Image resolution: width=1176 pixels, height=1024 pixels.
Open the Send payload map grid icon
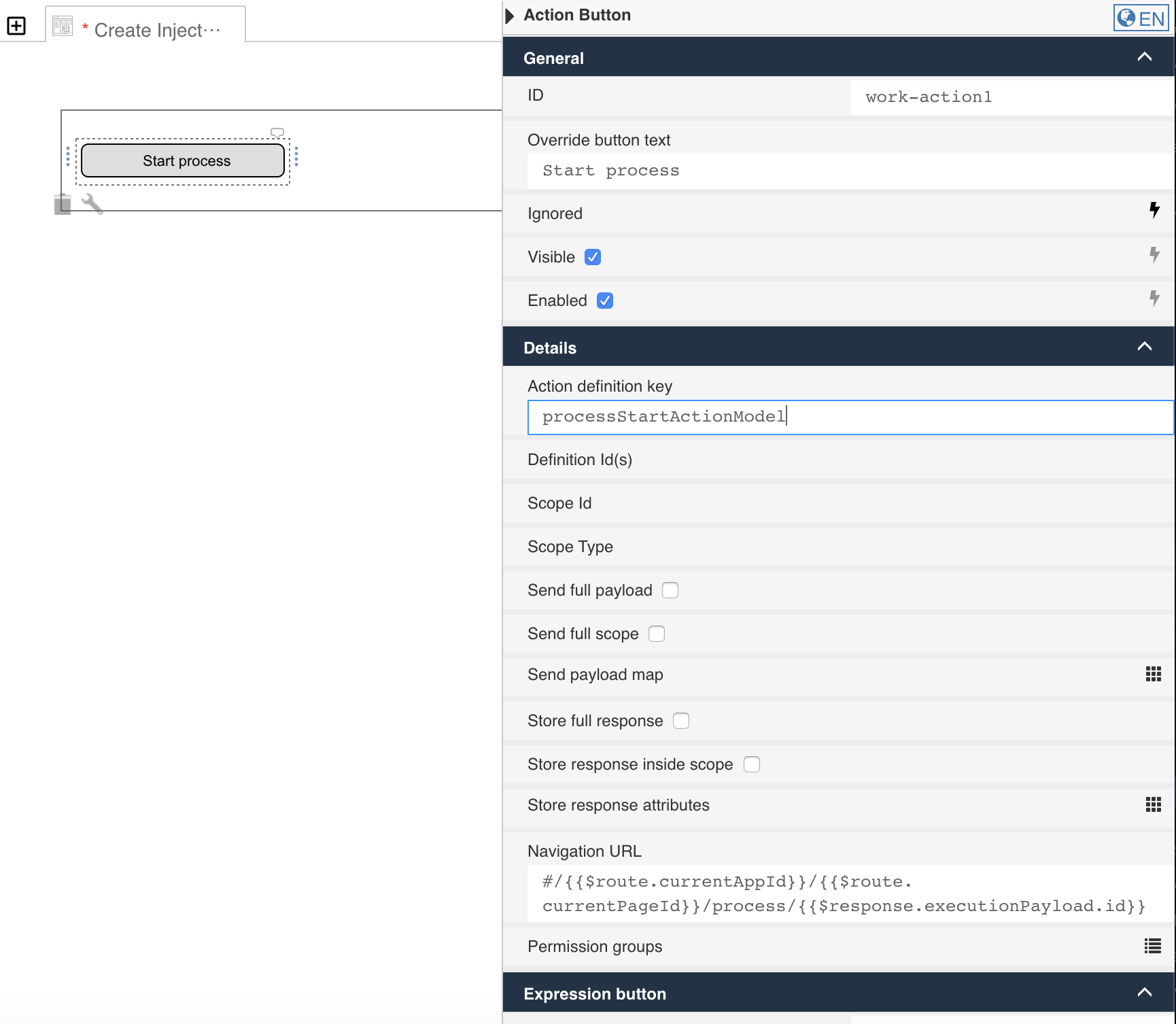pyautogui.click(x=1153, y=674)
